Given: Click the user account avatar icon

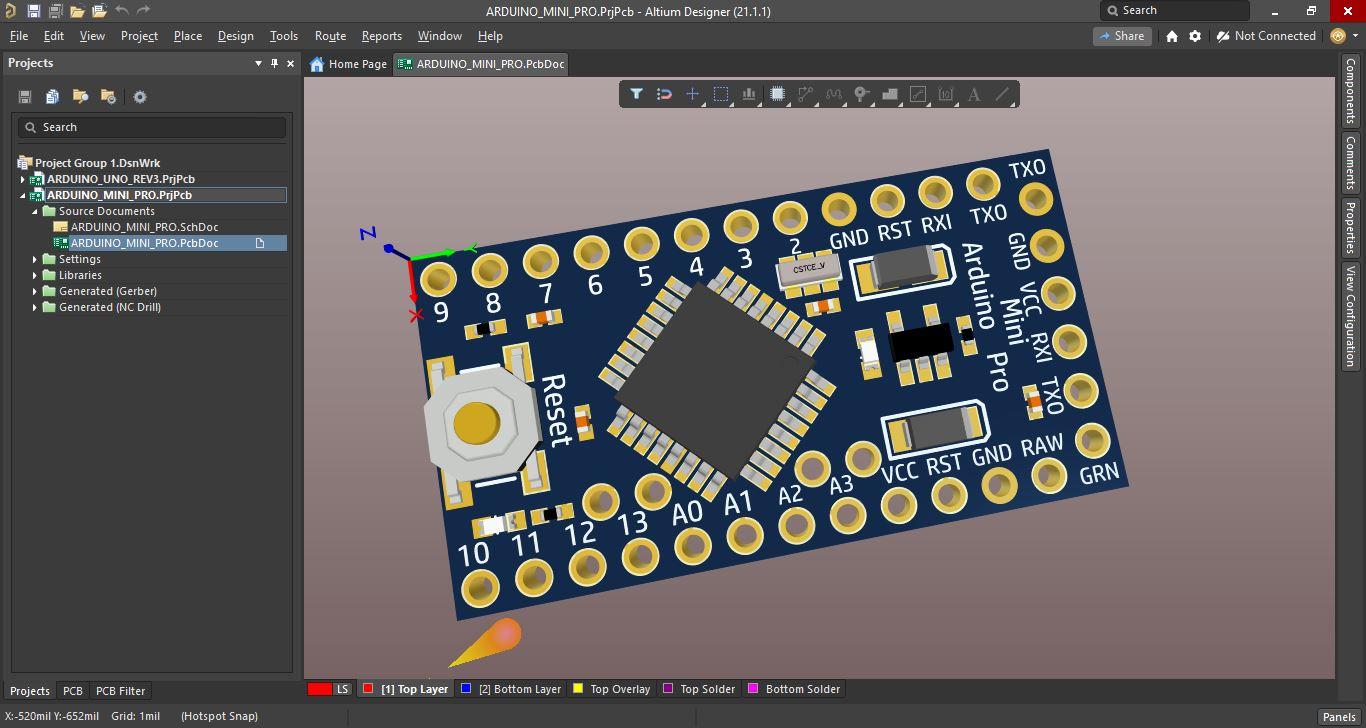Looking at the screenshot, I should tap(1339, 36).
